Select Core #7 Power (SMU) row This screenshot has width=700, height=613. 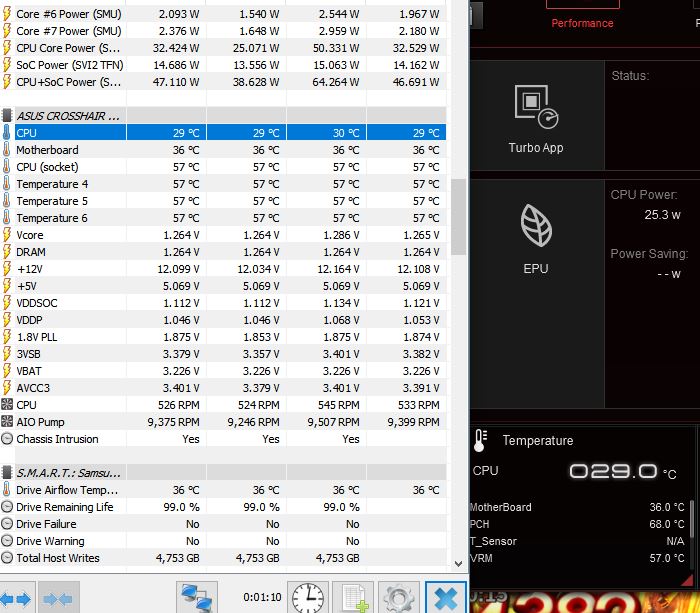(223, 31)
